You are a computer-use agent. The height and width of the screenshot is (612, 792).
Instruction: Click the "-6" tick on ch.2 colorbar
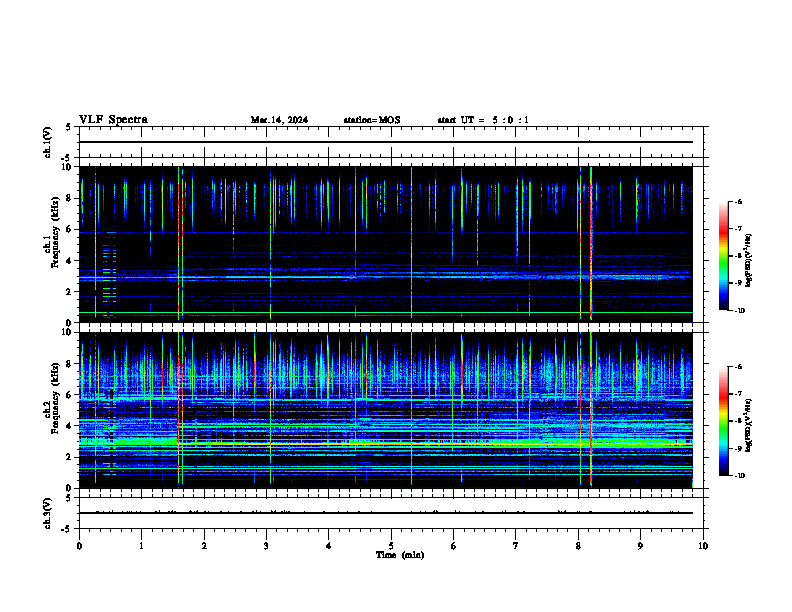(739, 367)
